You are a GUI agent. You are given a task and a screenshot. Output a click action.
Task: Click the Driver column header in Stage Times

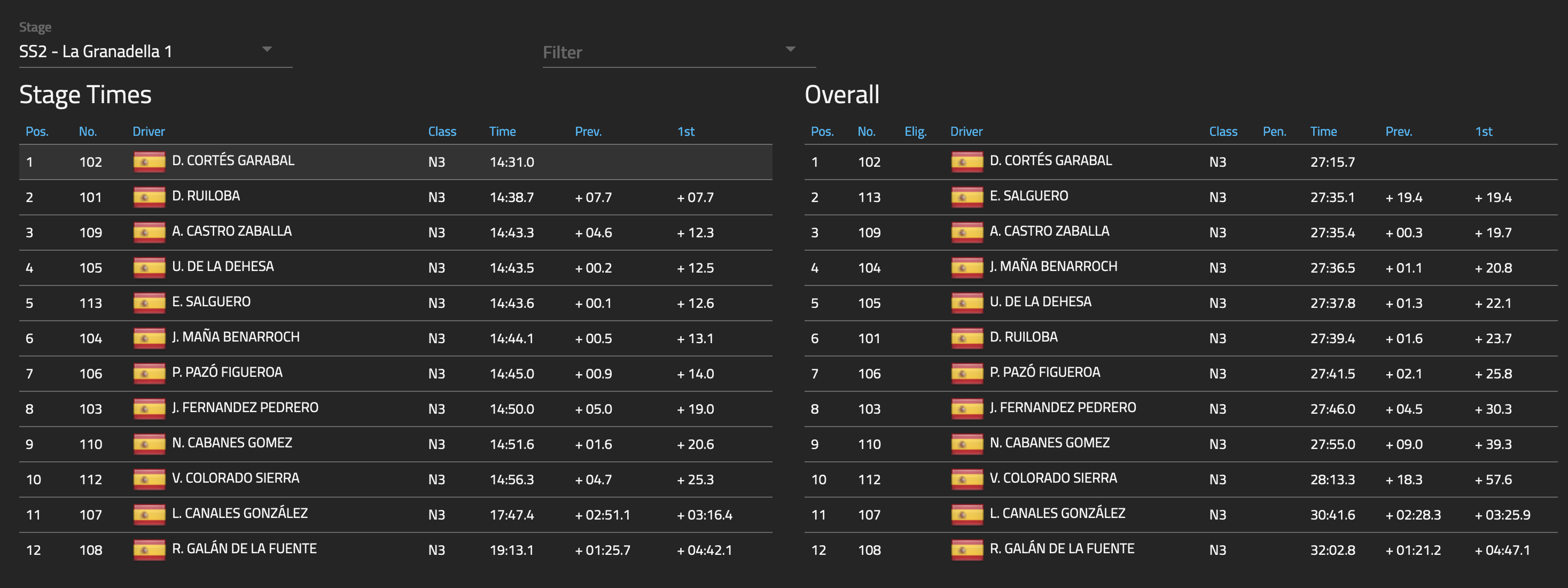pos(149,131)
